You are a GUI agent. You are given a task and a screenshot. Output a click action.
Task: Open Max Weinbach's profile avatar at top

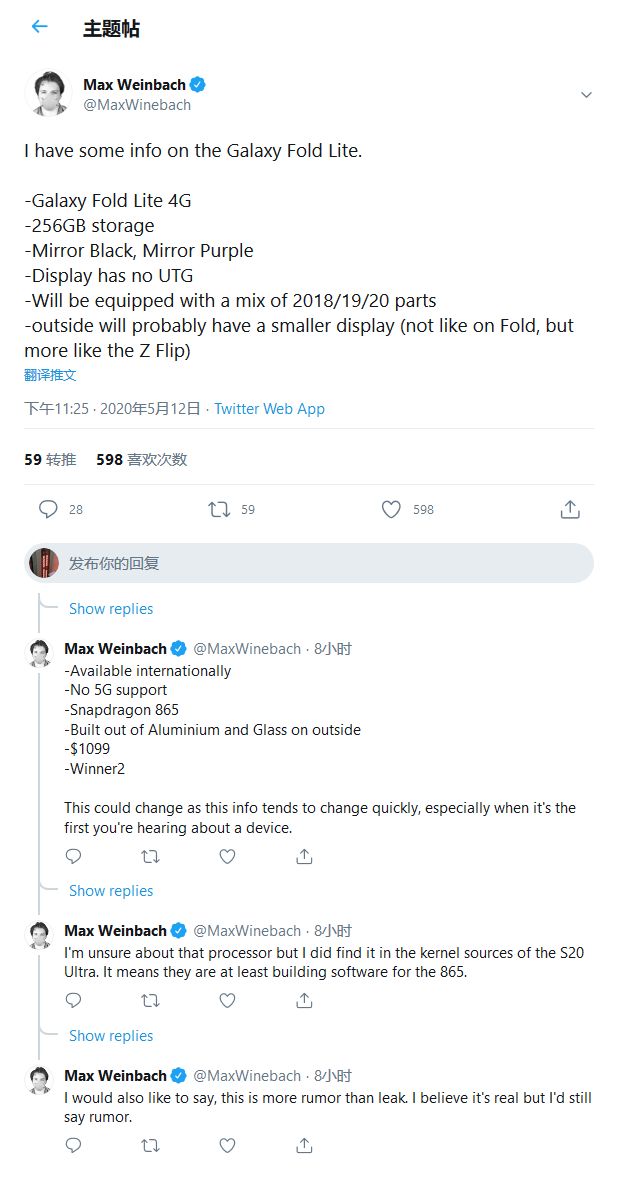point(48,94)
